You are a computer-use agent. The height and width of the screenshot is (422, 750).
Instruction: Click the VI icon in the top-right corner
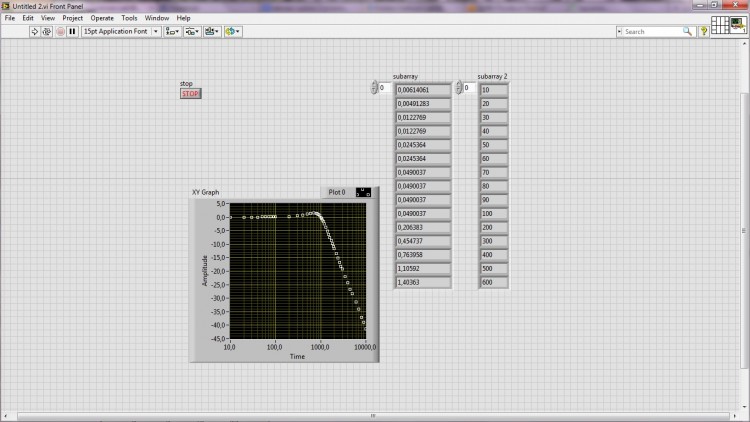(x=738, y=25)
